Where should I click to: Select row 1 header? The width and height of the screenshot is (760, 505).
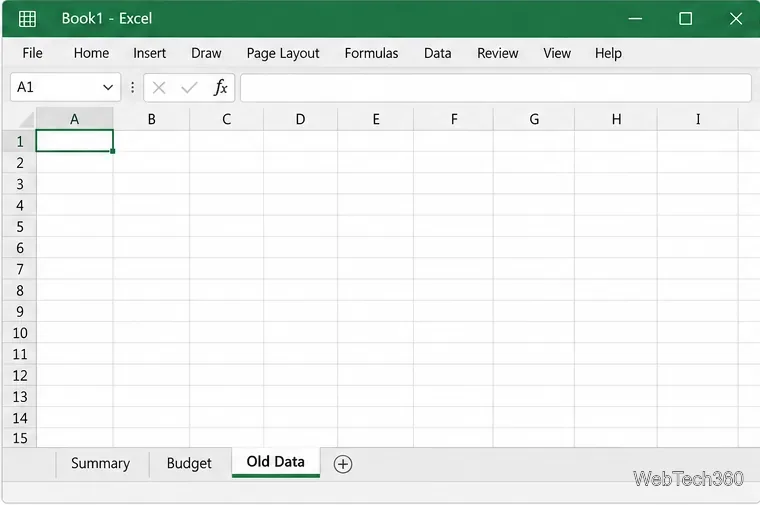tap(19, 141)
